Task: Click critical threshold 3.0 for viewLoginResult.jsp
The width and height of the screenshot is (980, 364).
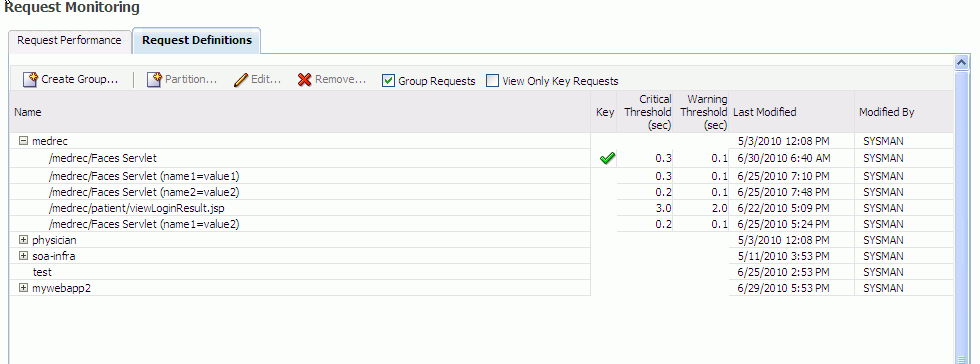Action: coord(663,208)
